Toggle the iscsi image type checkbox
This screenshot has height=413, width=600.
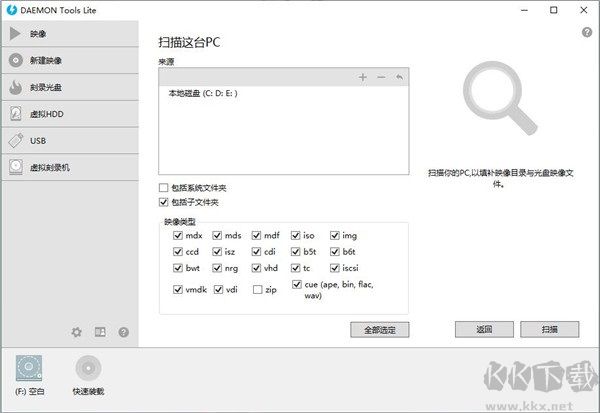(x=335, y=268)
